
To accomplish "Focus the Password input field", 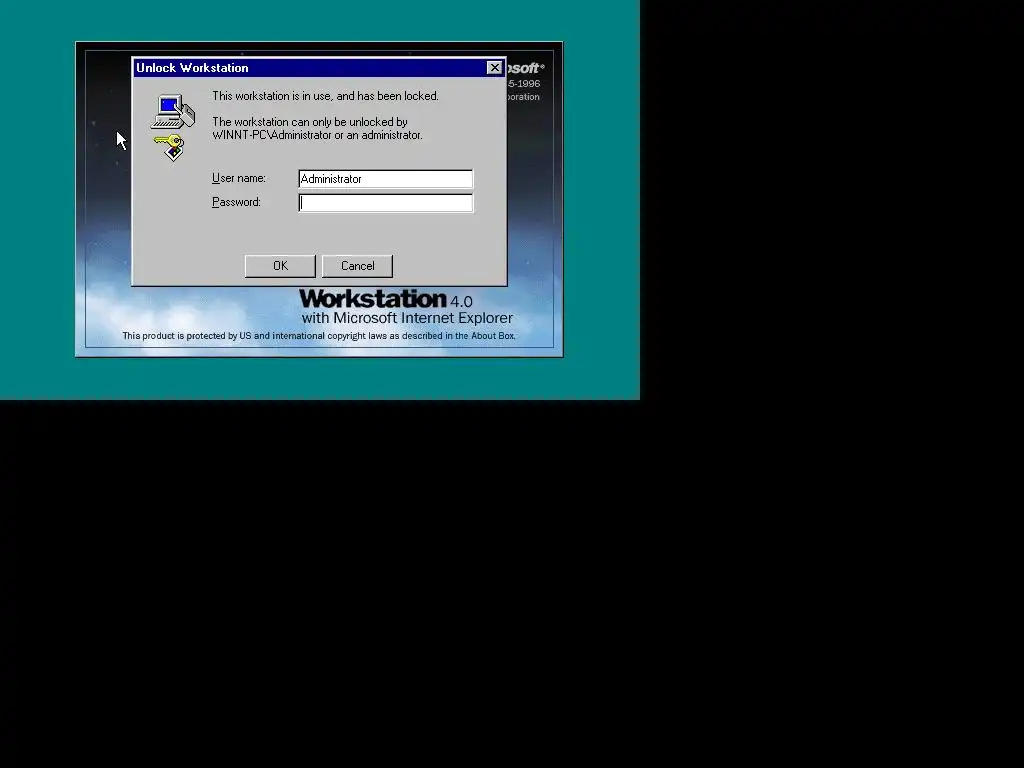I will (385, 203).
